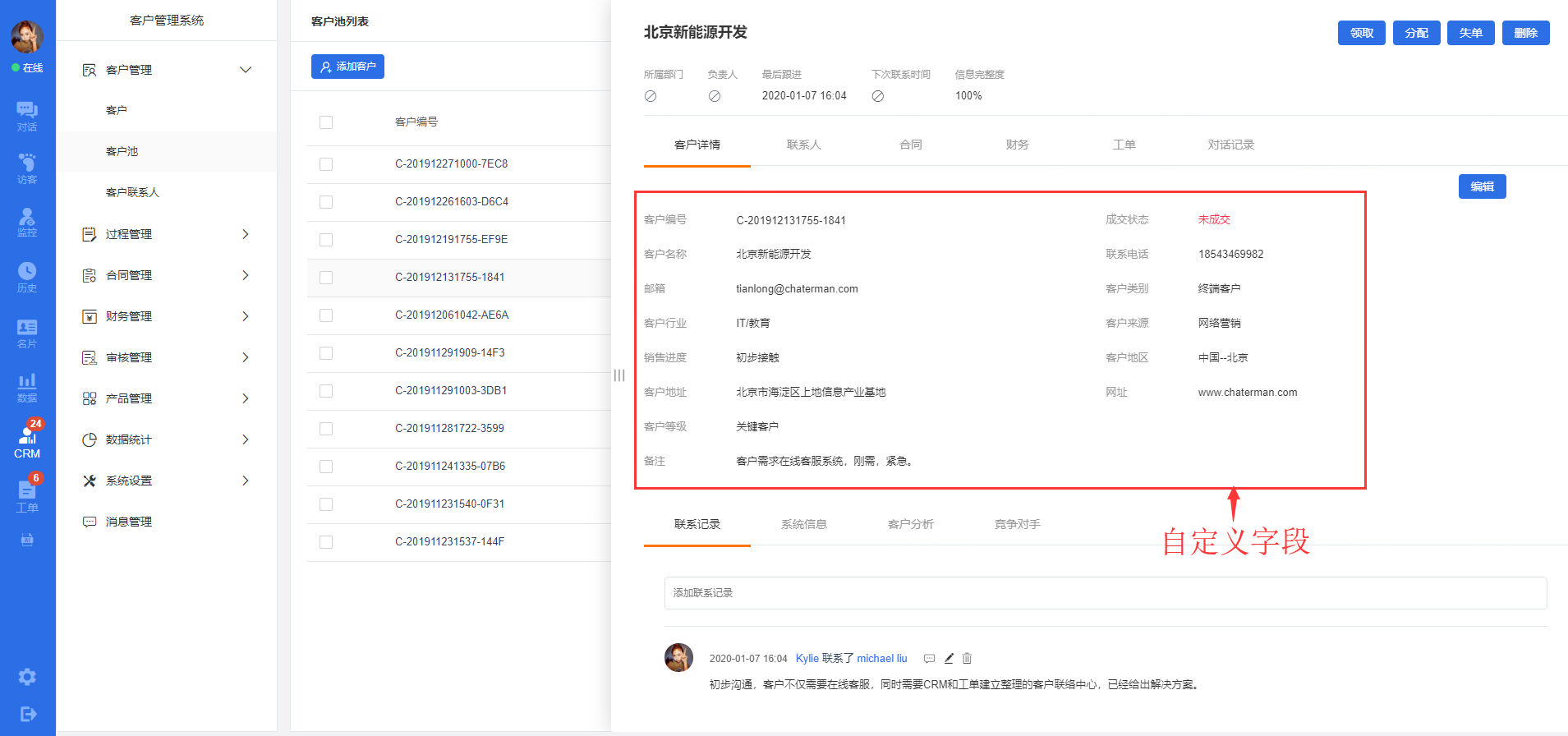The width and height of the screenshot is (1568, 736).
Task: Click the 客户管理 menu icon
Action: point(90,70)
